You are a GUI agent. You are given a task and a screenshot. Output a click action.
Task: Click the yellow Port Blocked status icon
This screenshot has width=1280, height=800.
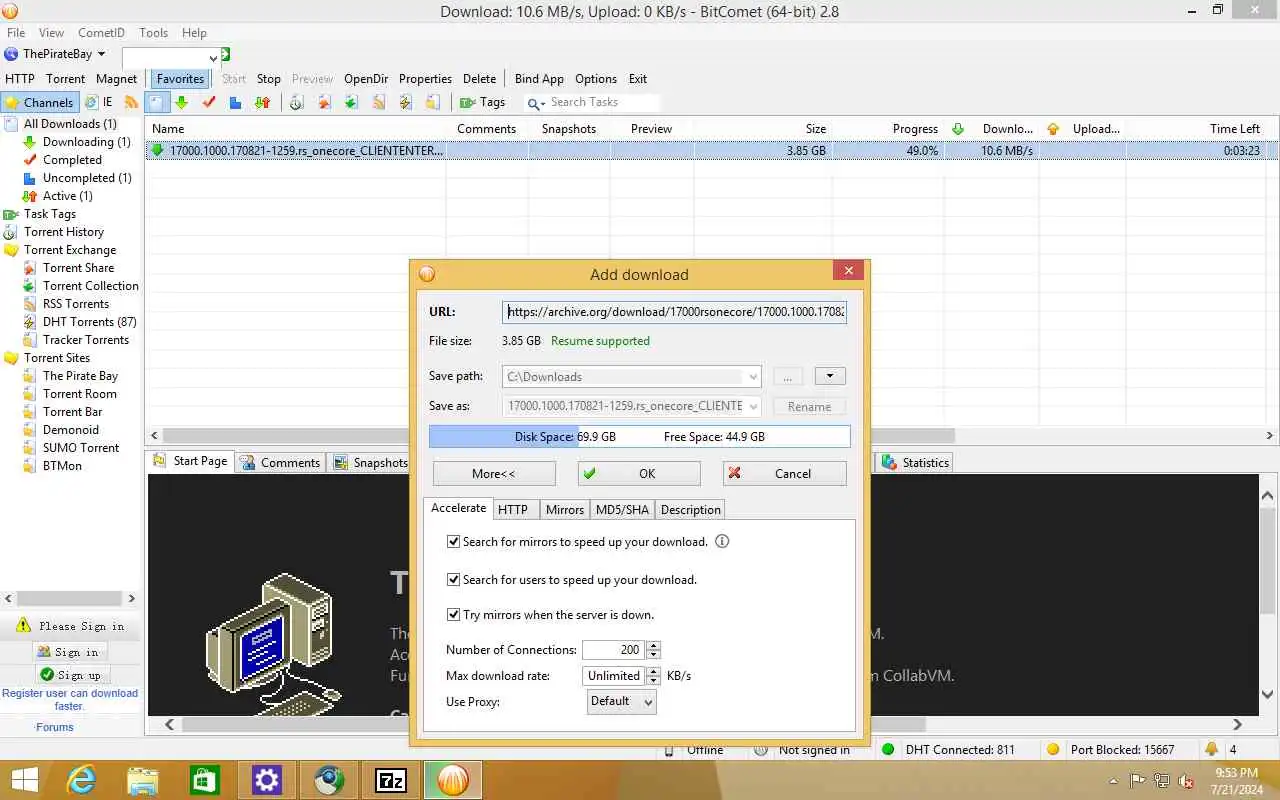coord(1053,749)
